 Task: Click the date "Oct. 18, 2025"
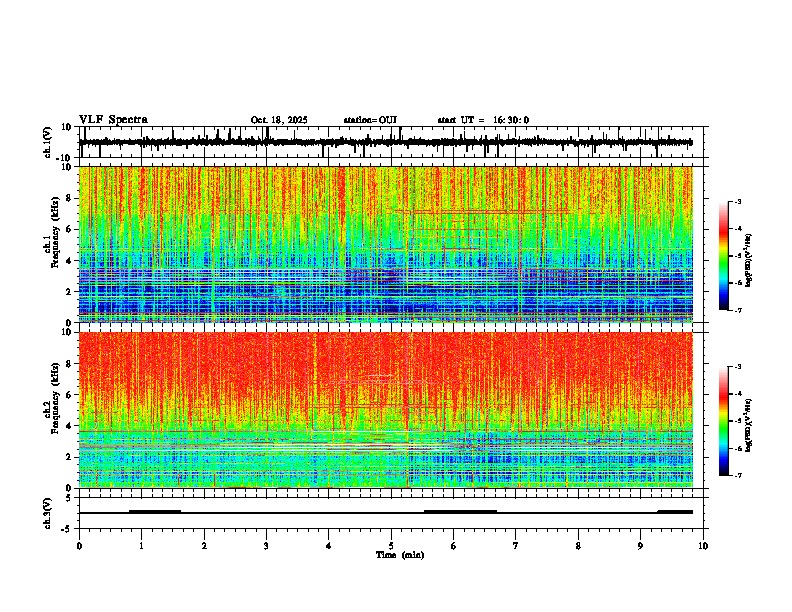(x=279, y=120)
